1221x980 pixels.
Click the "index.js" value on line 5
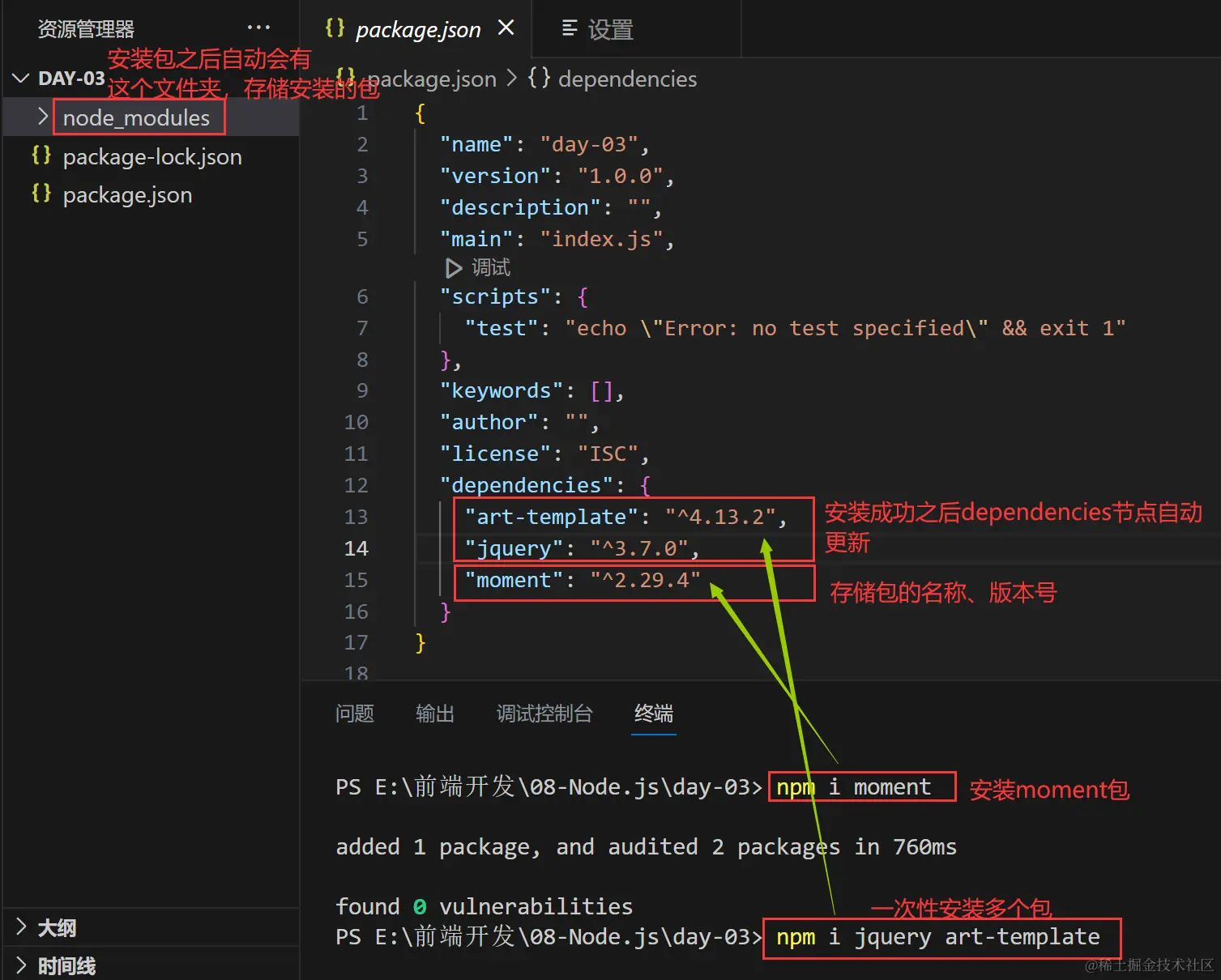[x=602, y=239]
